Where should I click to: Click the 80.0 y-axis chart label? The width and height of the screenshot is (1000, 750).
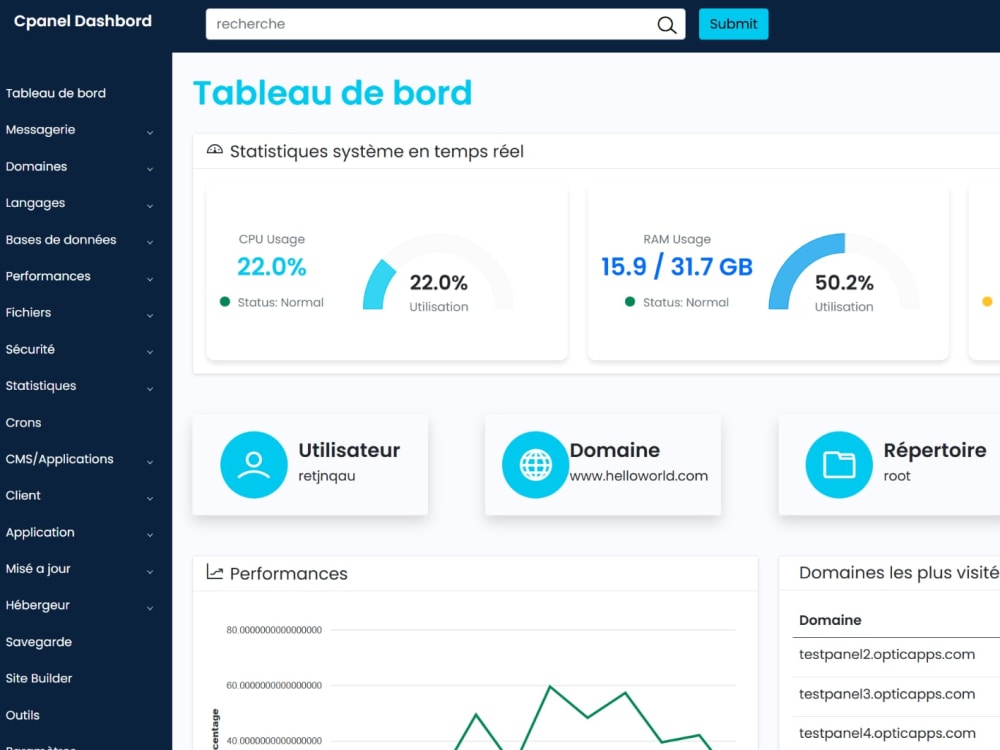(x=274, y=630)
